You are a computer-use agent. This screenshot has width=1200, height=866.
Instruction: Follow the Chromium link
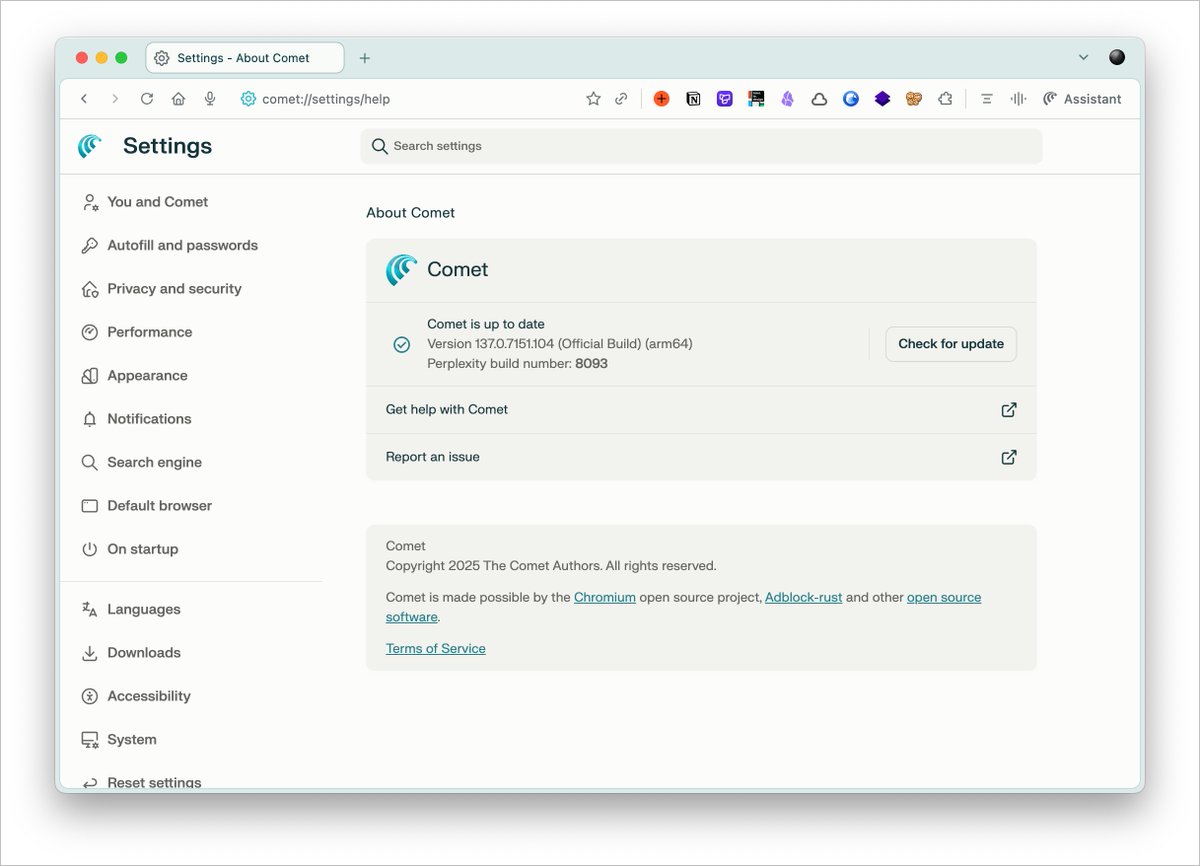coord(605,597)
